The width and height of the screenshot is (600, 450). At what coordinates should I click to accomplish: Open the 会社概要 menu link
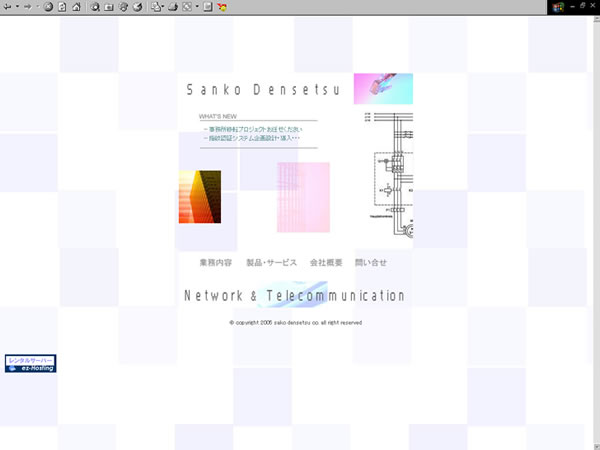[326, 262]
